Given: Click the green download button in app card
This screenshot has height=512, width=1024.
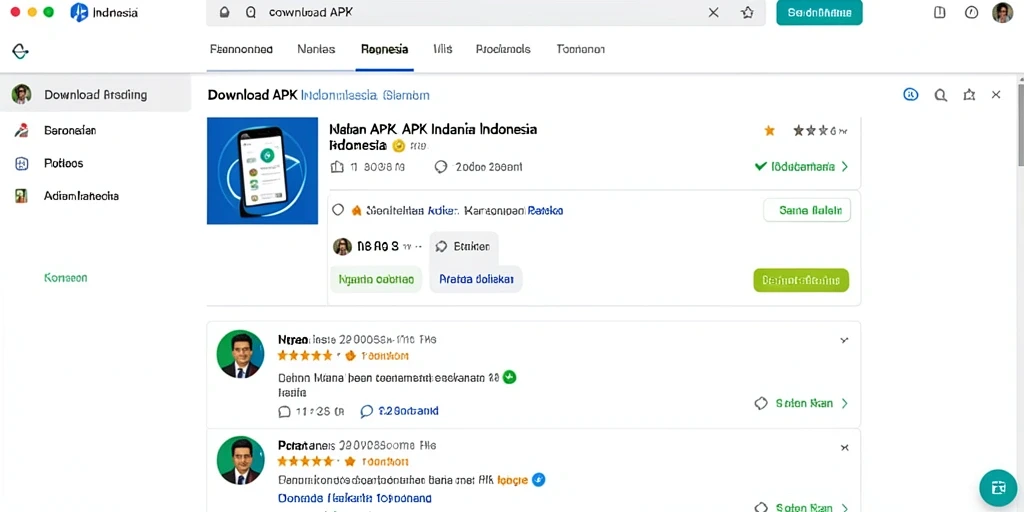Looking at the screenshot, I should click(801, 280).
